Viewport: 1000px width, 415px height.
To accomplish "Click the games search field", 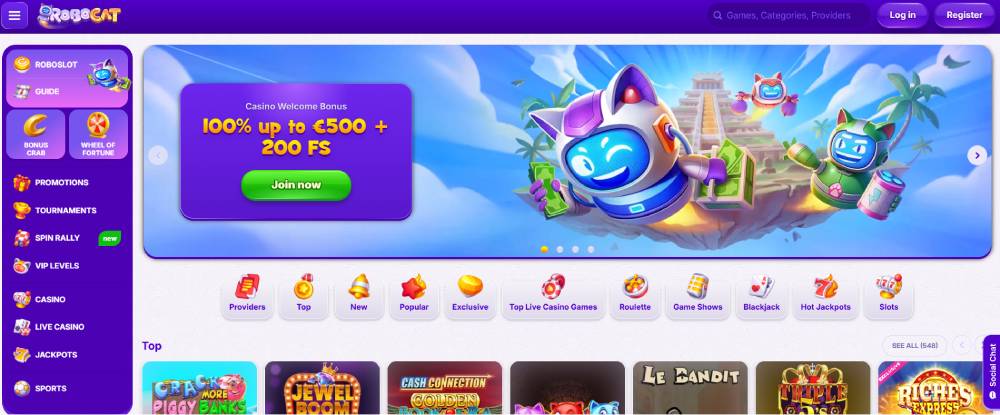I will point(788,15).
